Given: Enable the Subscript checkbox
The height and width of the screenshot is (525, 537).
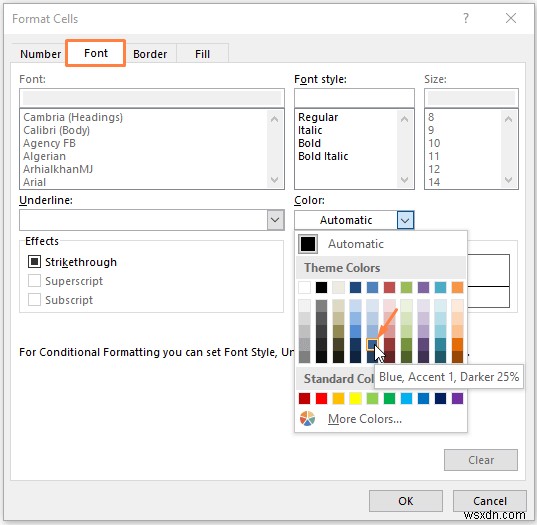Looking at the screenshot, I should point(34,300).
